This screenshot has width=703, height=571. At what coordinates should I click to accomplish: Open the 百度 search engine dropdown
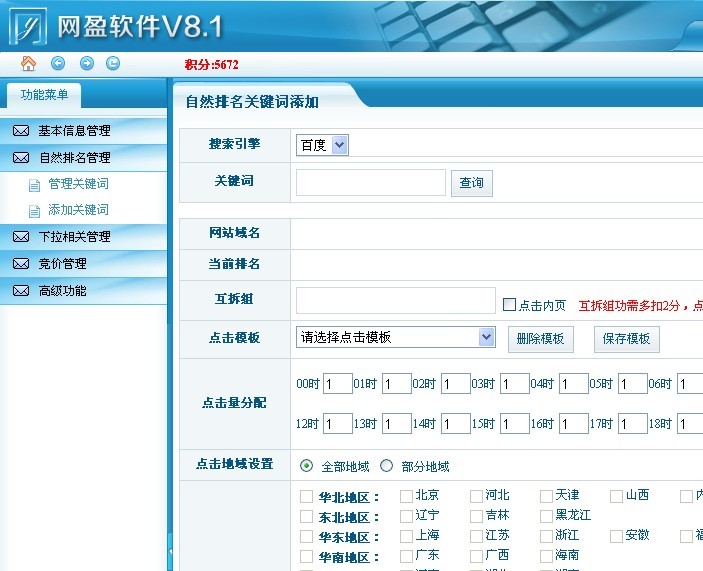tap(322, 145)
